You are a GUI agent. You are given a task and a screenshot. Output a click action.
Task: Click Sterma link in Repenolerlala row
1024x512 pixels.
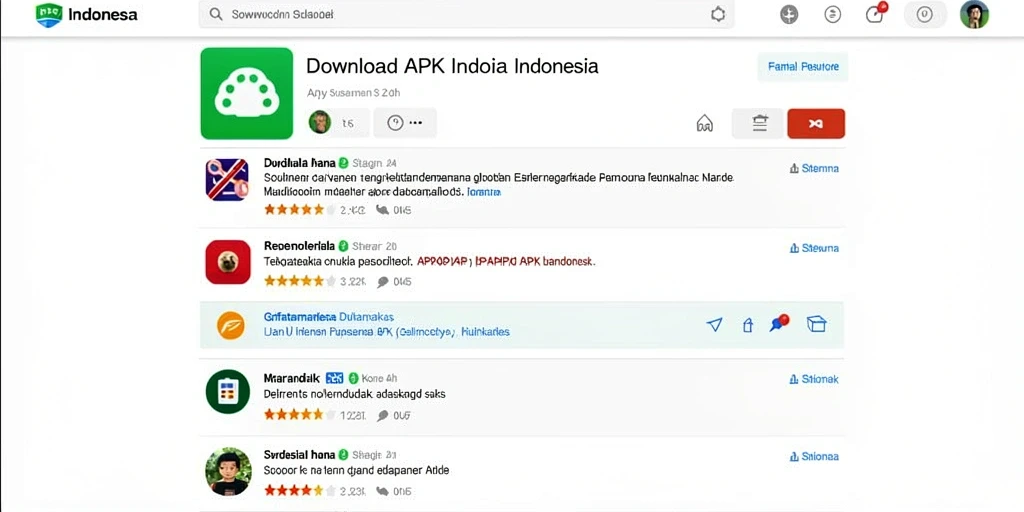814,248
